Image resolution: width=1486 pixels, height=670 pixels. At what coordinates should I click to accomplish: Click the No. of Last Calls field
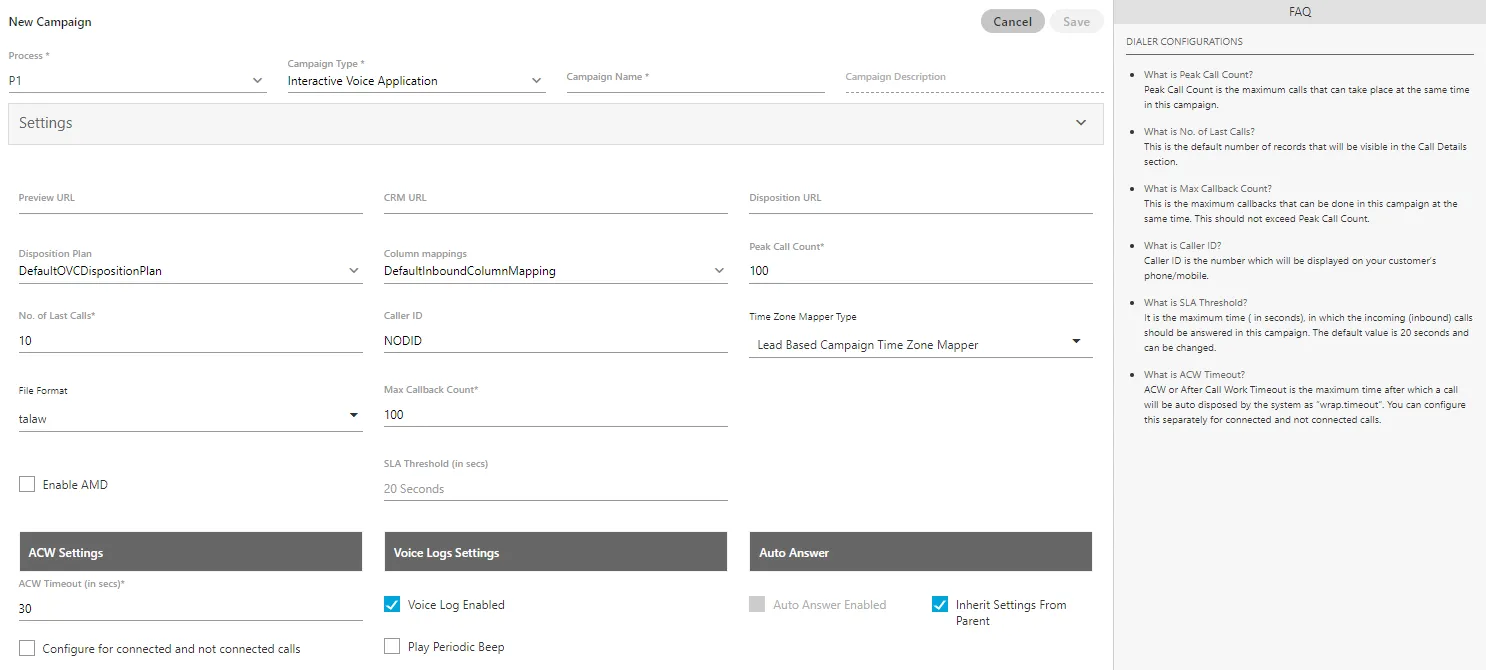click(190, 340)
